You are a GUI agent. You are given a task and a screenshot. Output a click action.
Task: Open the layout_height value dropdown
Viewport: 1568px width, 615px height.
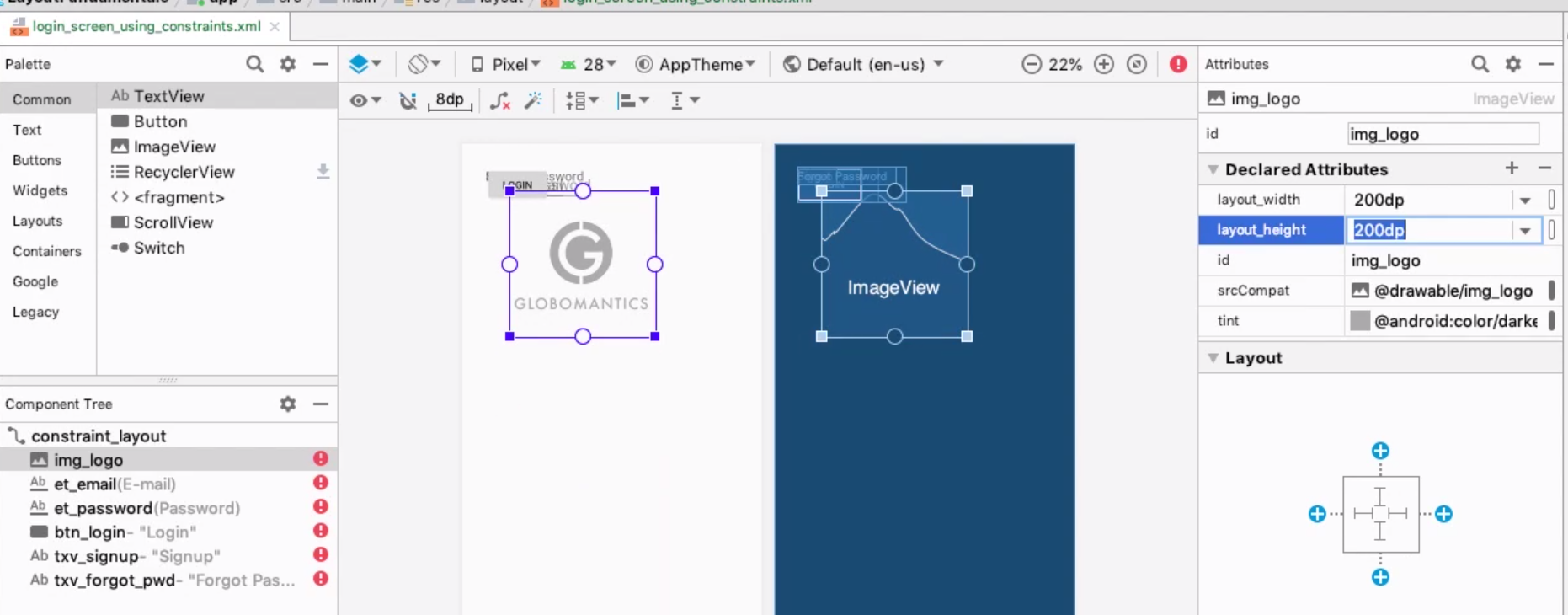[x=1525, y=231]
